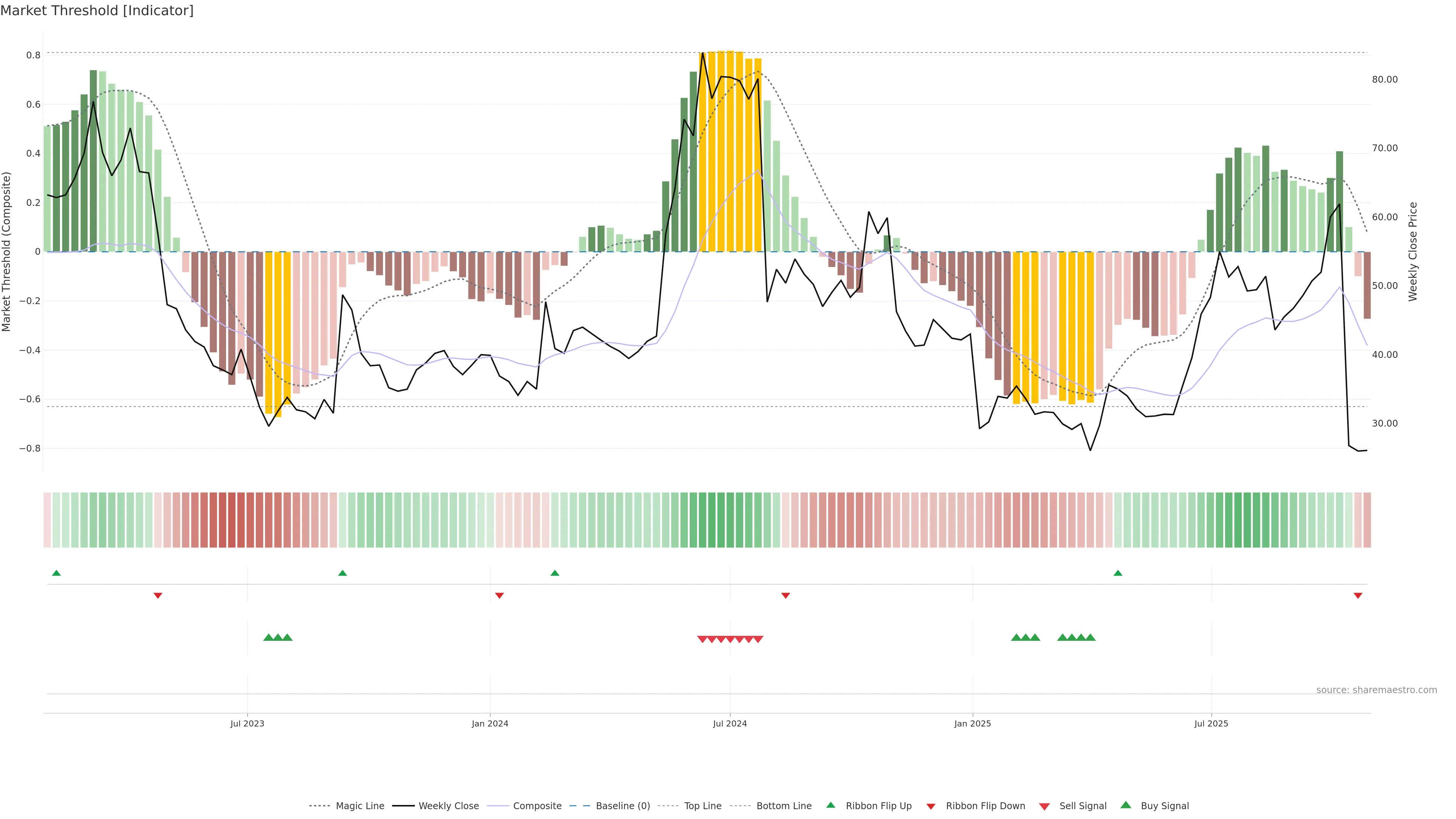Click the Sell Signal legend icon
The image size is (1456, 819).
(x=1044, y=806)
